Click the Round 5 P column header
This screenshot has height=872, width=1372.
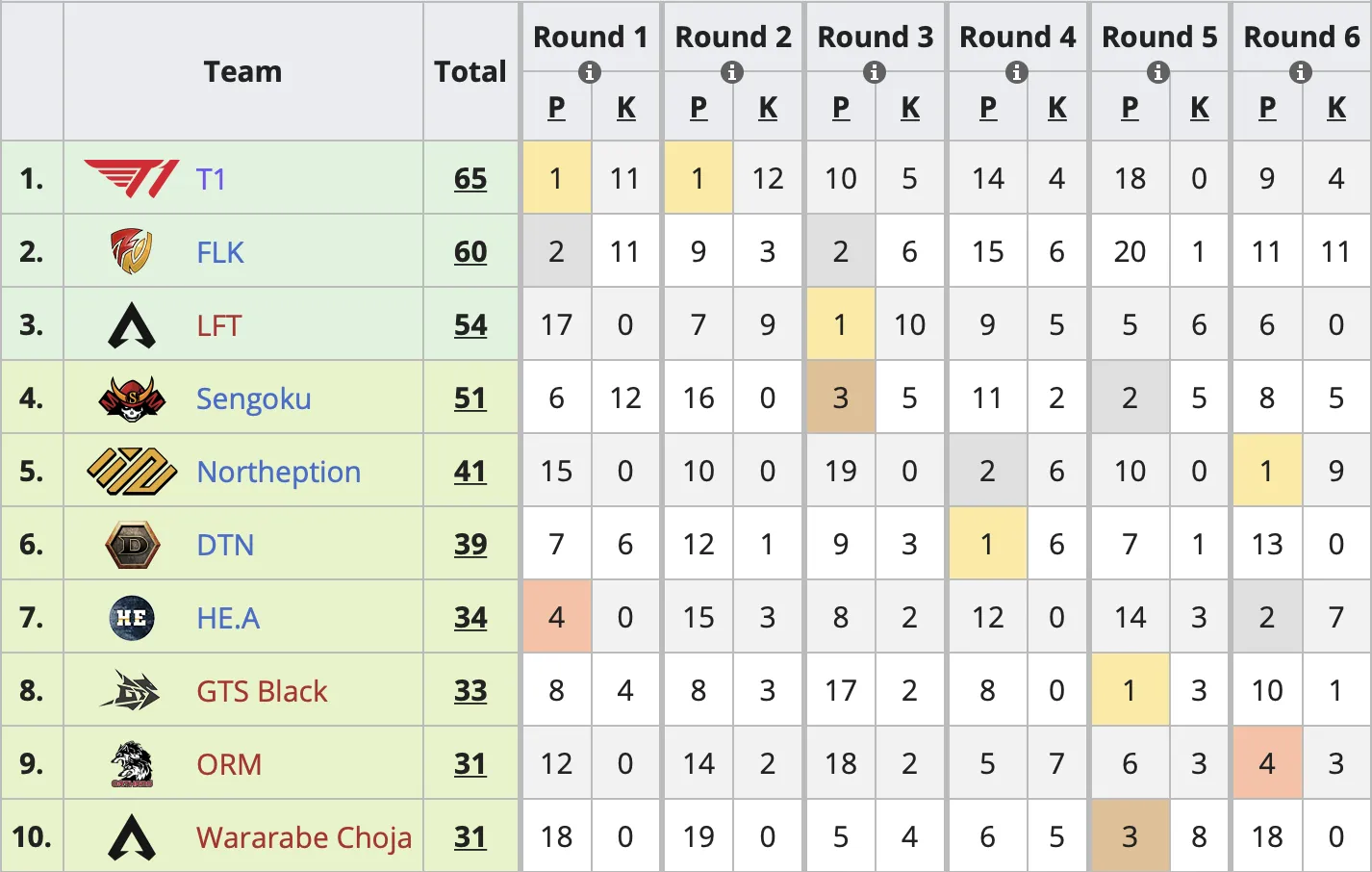[1130, 108]
